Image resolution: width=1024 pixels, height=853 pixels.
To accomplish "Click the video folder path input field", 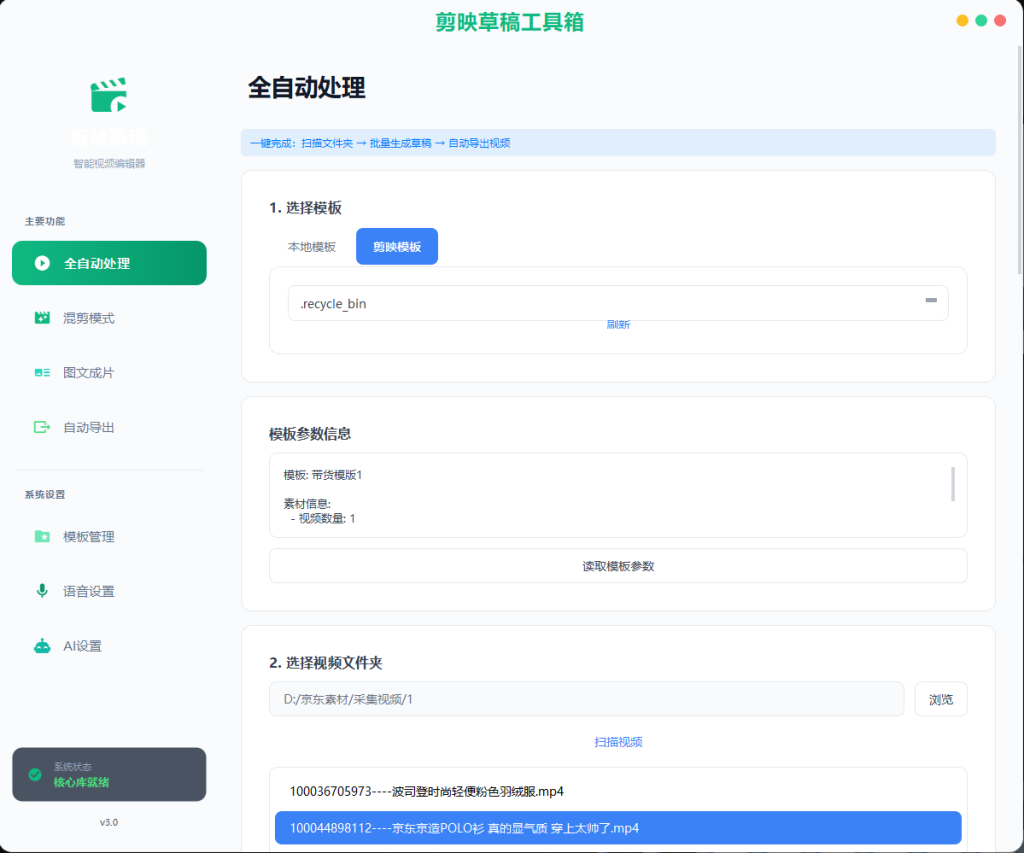I will (586, 700).
